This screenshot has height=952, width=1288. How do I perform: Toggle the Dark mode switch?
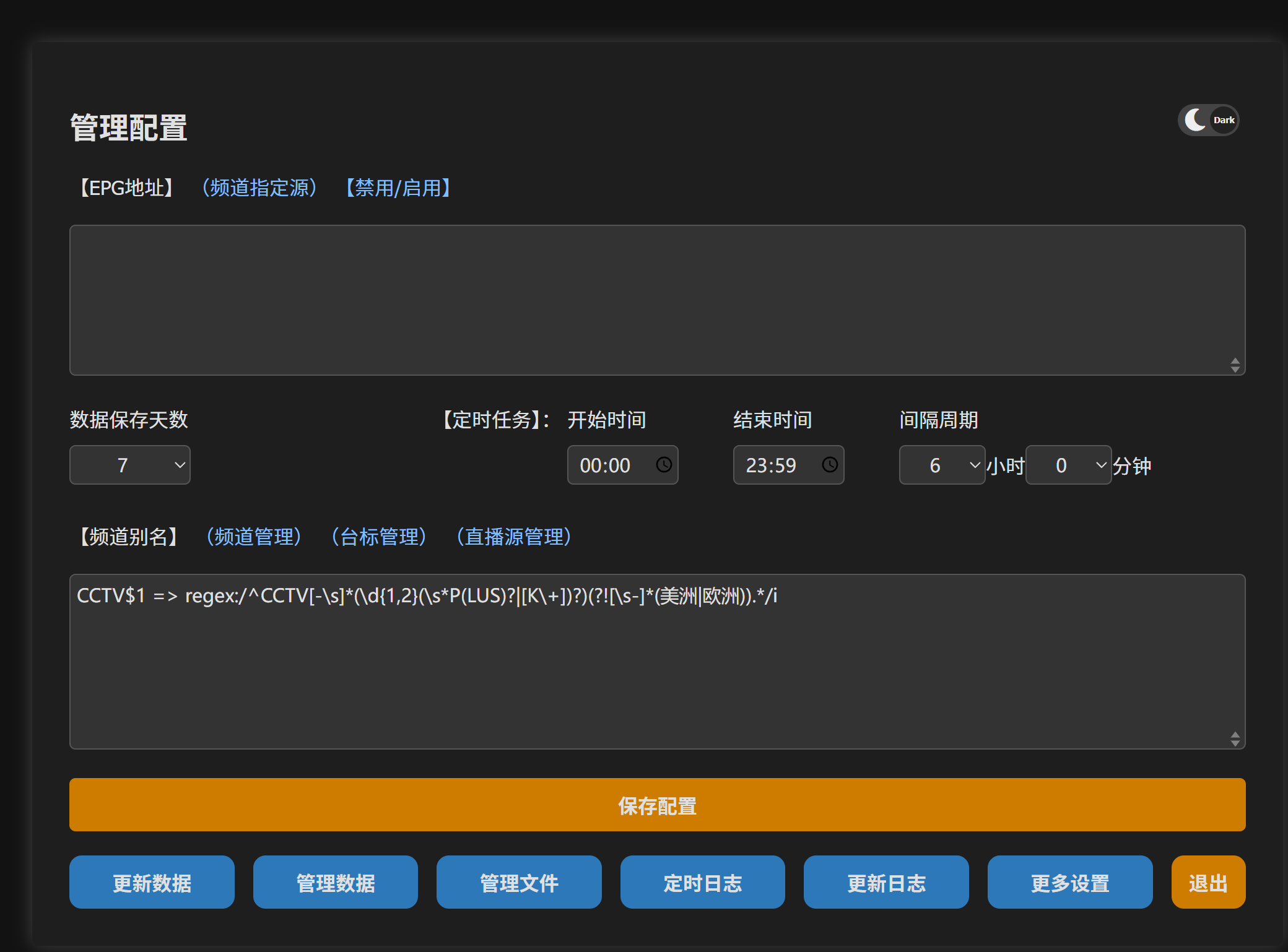pyautogui.click(x=1208, y=120)
